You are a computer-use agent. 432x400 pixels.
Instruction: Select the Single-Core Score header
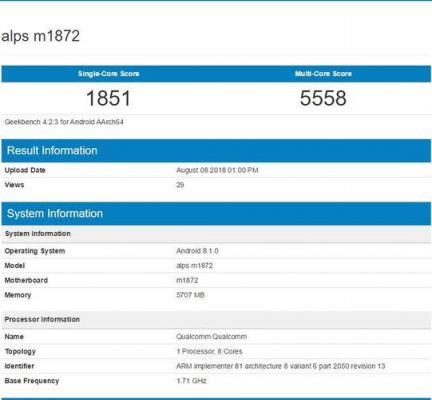click(108, 74)
